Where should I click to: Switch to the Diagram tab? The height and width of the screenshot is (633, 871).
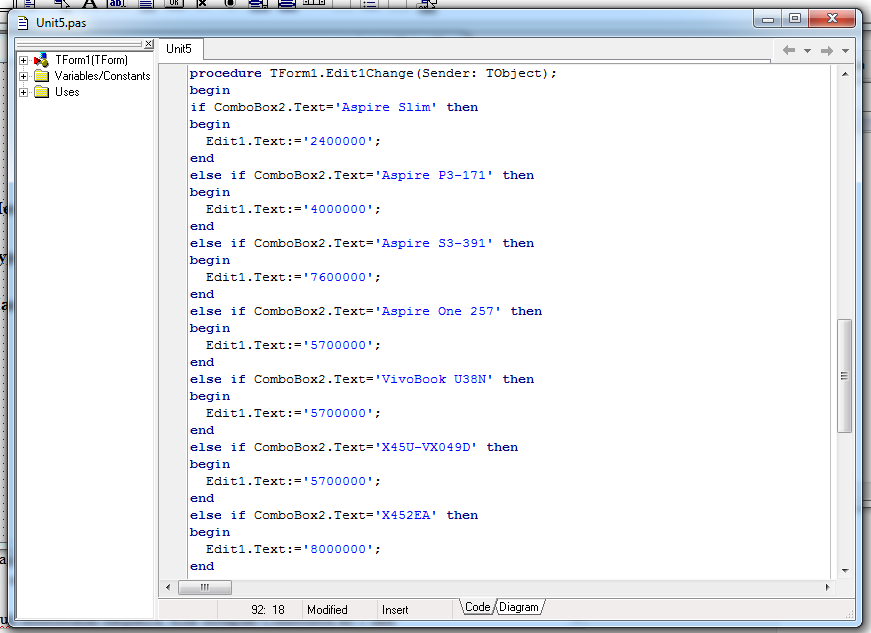pos(519,607)
